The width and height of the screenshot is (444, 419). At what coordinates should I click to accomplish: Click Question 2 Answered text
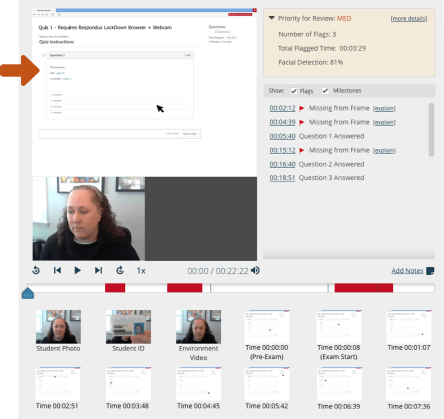[331, 164]
